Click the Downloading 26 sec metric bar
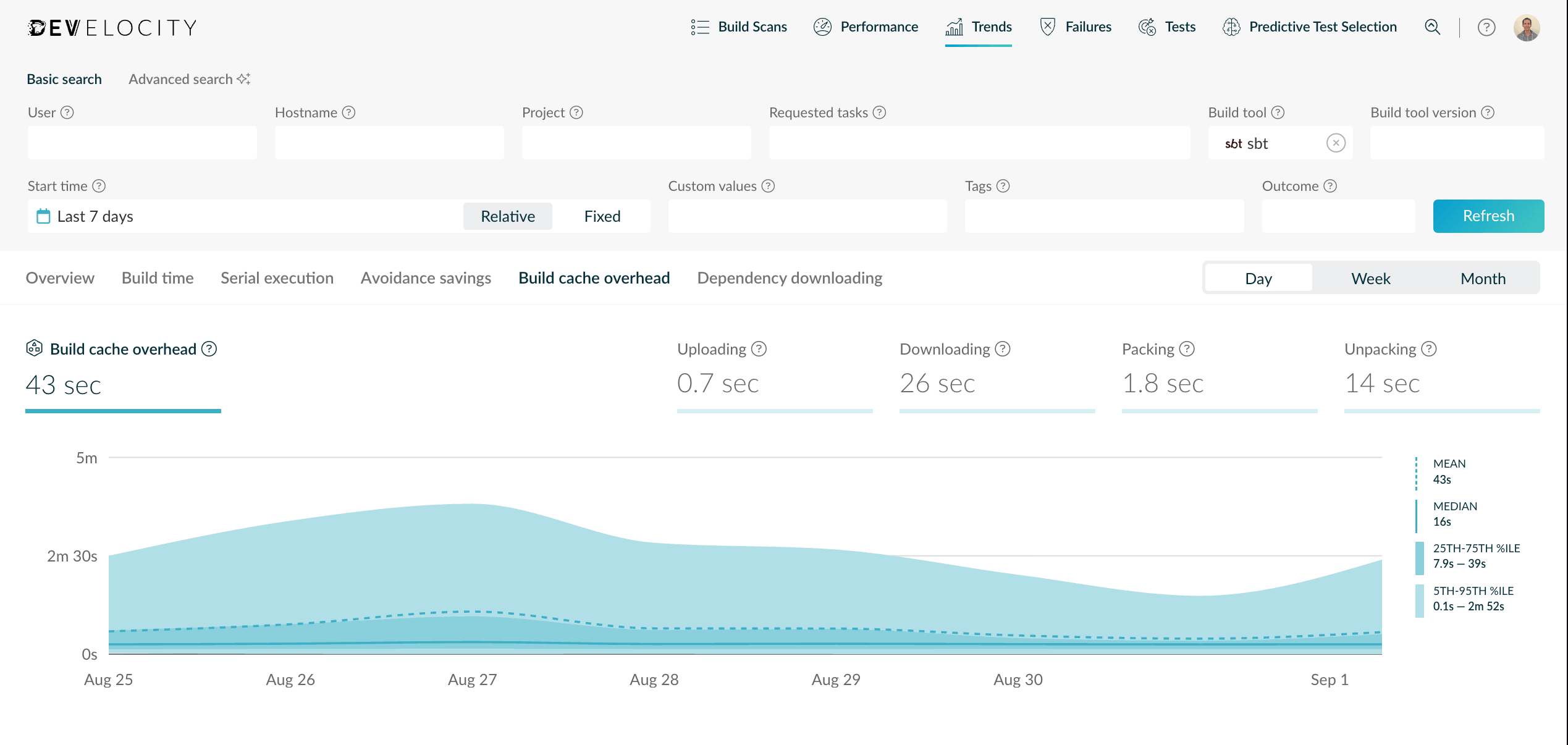 pyautogui.click(x=997, y=384)
